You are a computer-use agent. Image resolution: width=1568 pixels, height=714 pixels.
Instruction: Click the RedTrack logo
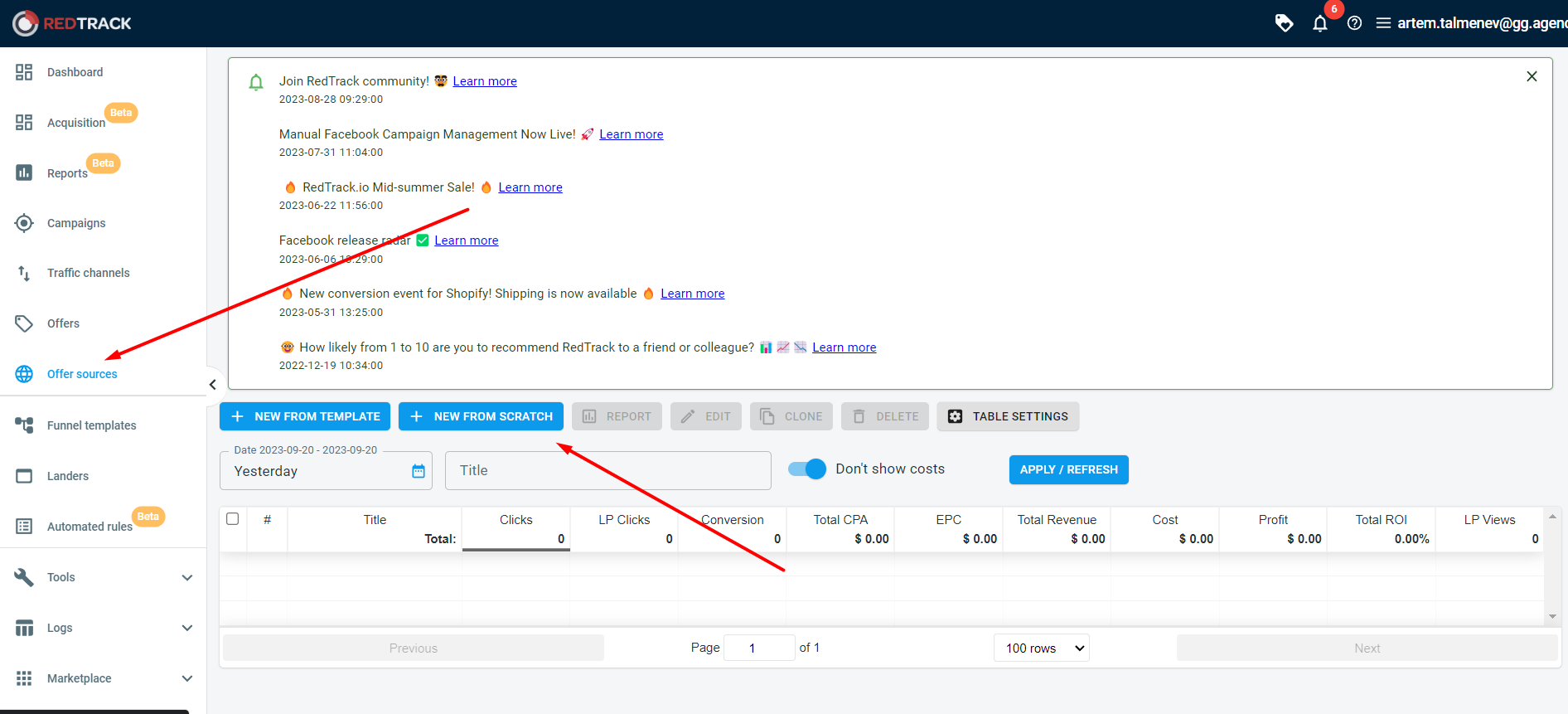click(x=72, y=23)
